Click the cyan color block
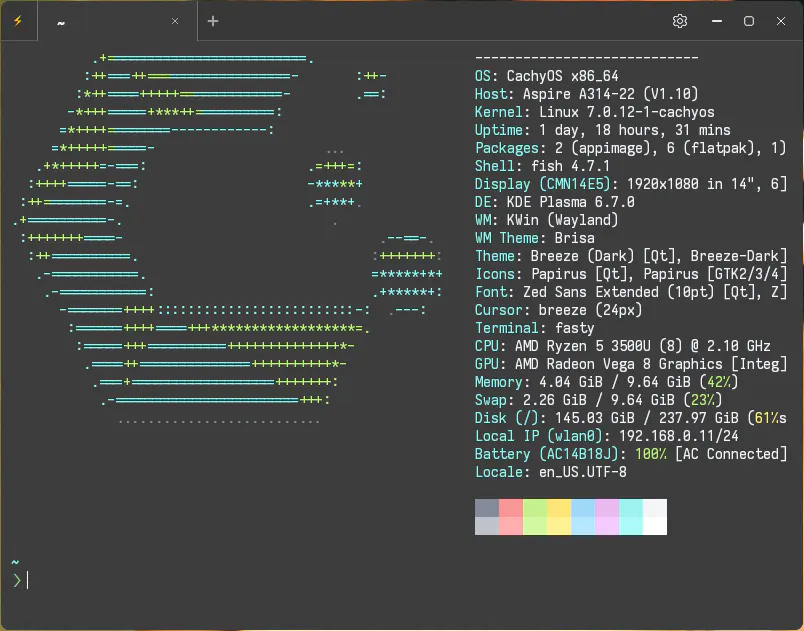This screenshot has width=804, height=631. point(631,517)
